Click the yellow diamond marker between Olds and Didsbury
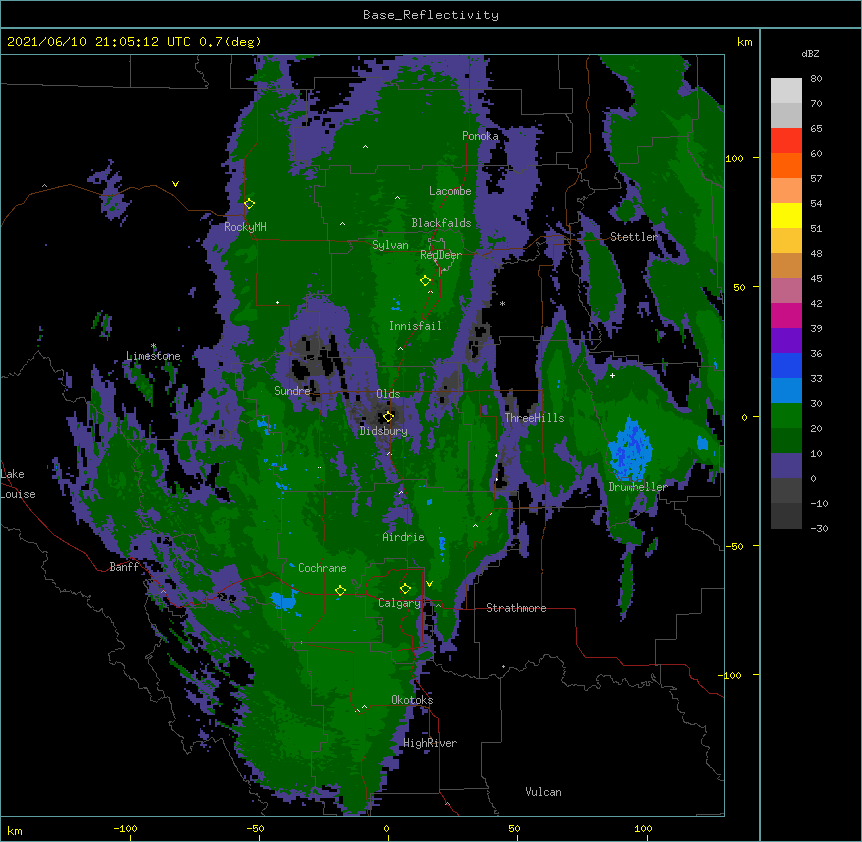Viewport: 862px width, 842px height. point(388,416)
